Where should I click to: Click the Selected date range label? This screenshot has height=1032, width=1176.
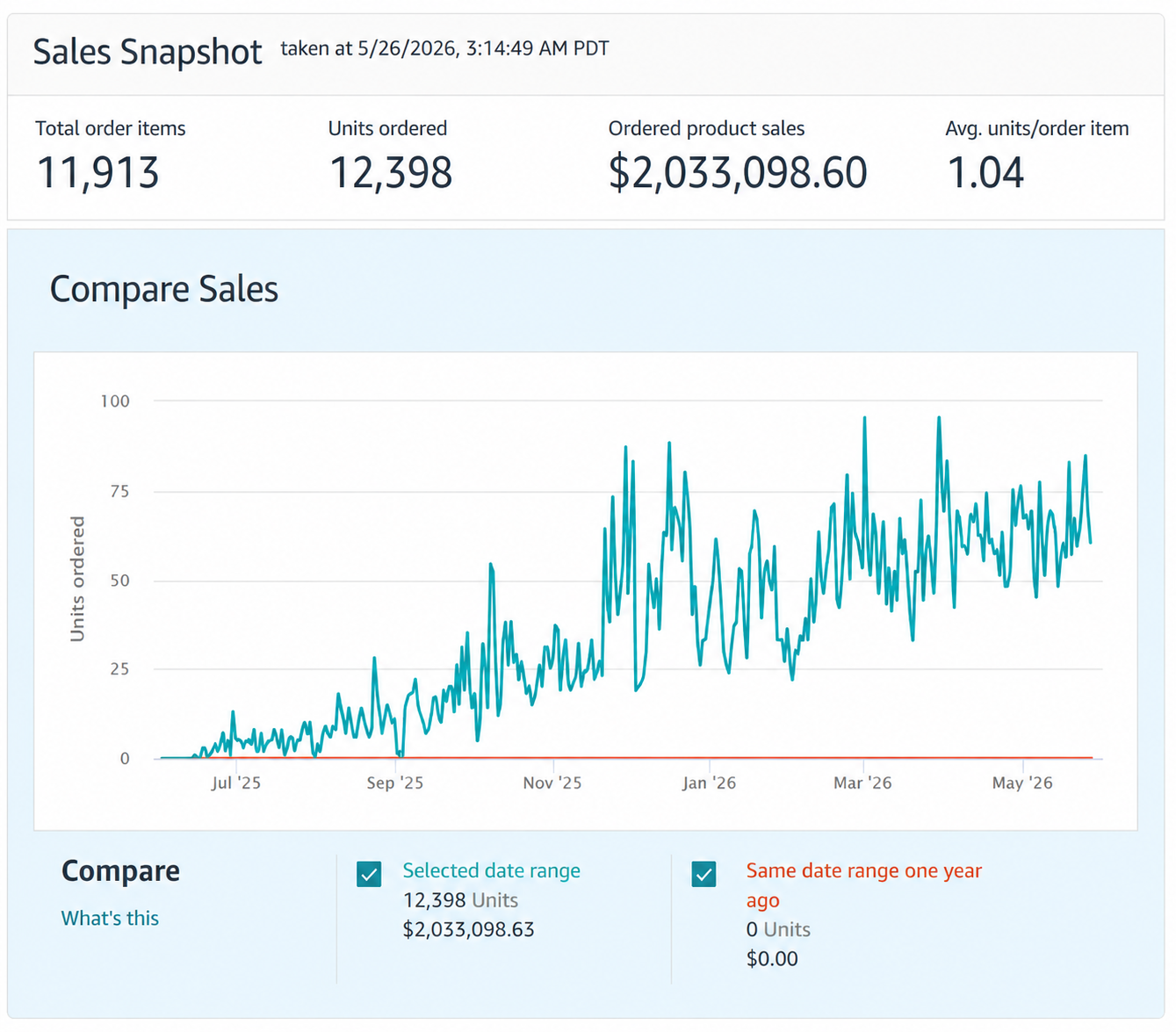tap(491, 870)
